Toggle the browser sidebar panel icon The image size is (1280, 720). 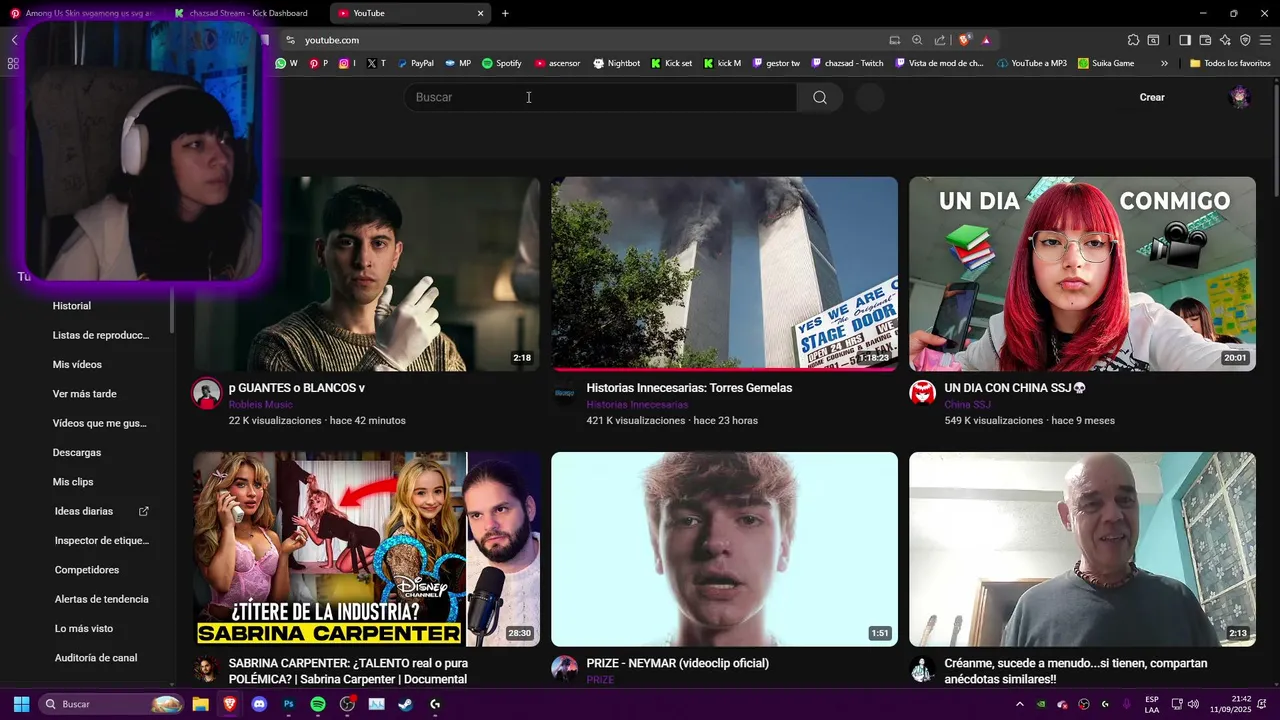1184,40
